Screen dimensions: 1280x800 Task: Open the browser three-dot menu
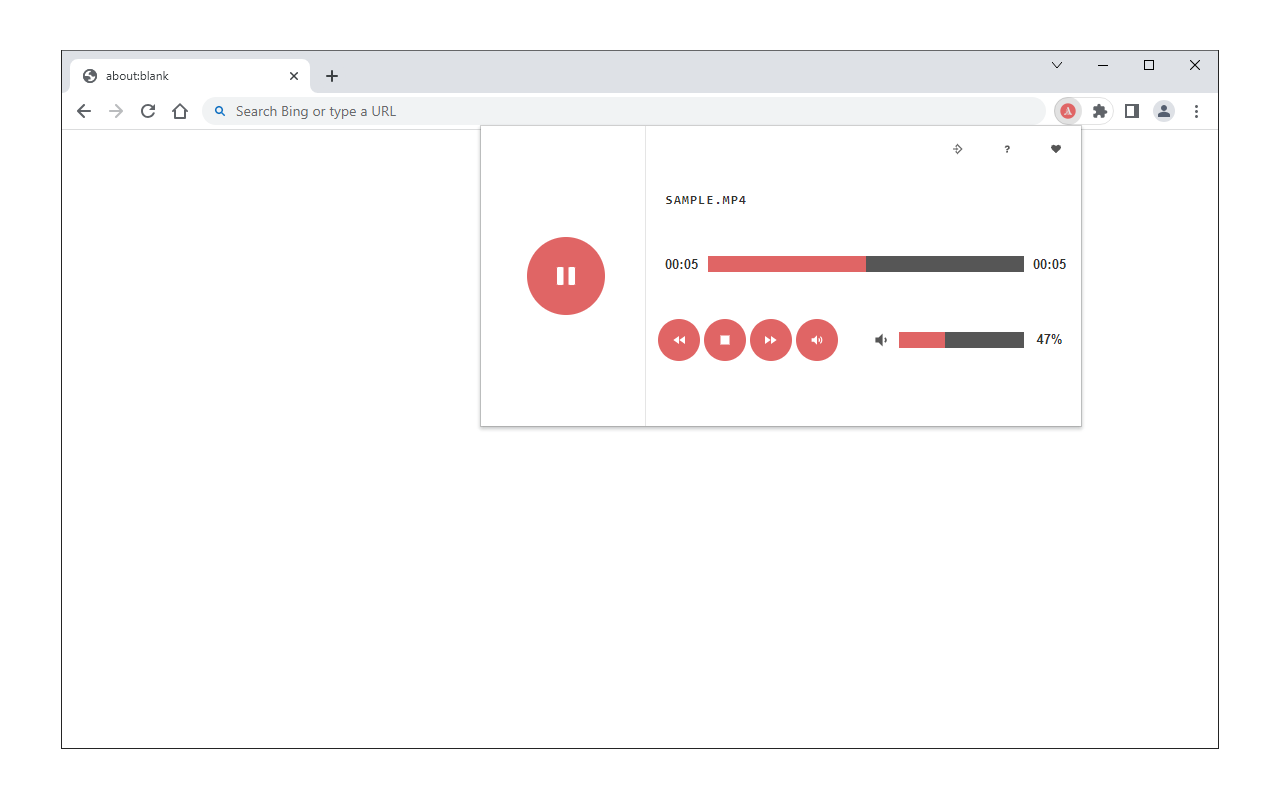point(1196,111)
